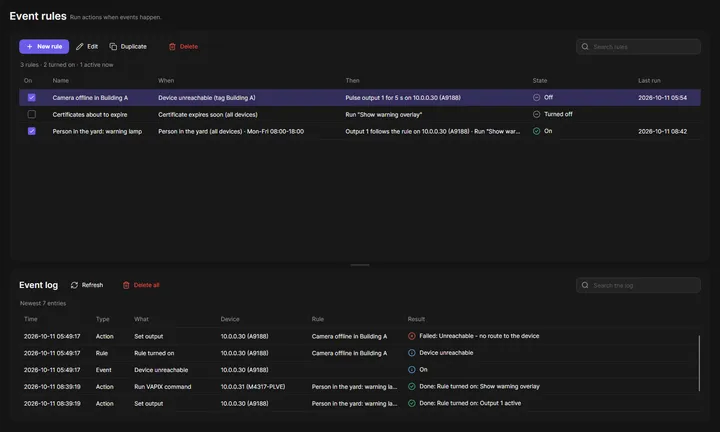This screenshot has height=432, width=720.
Task: Click the Off state icon for Camera offline rule
Action: tap(536, 97)
